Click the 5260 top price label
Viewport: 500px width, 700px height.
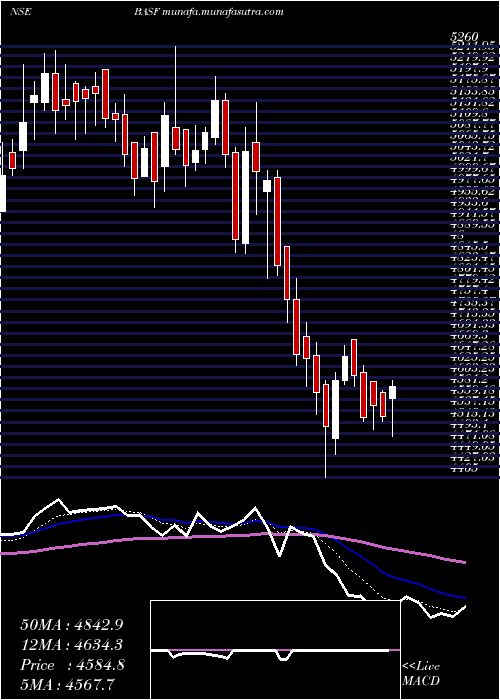[x=464, y=37]
